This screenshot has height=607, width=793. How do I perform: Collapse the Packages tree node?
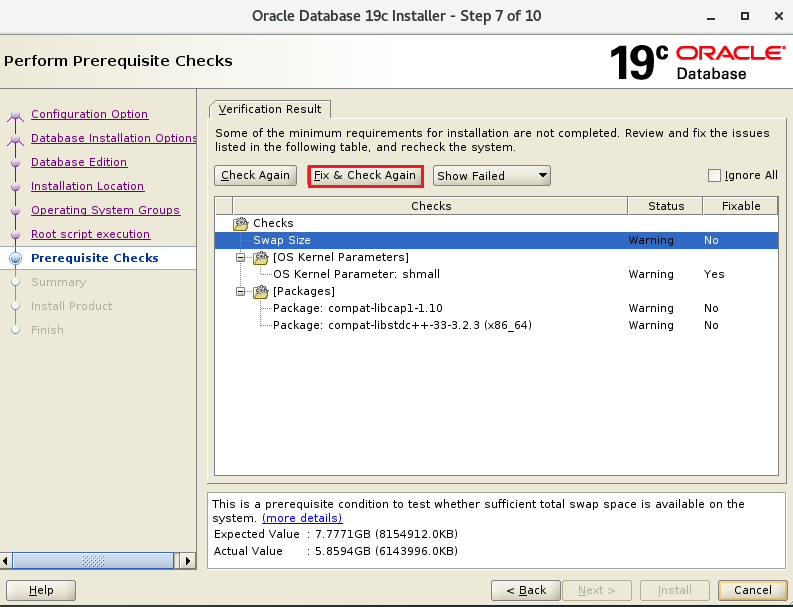click(241, 291)
